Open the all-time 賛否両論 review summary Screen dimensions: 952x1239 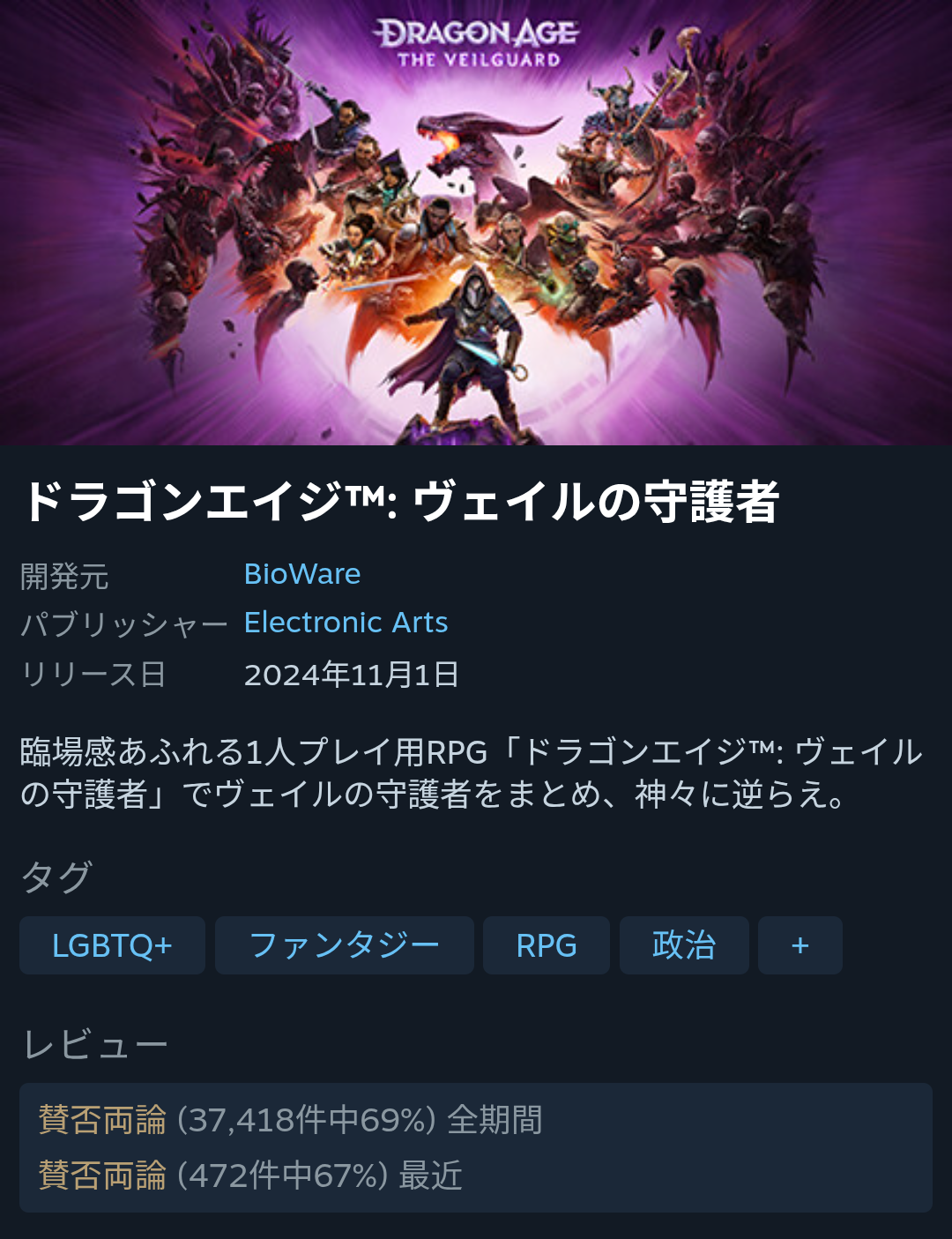(291, 1120)
